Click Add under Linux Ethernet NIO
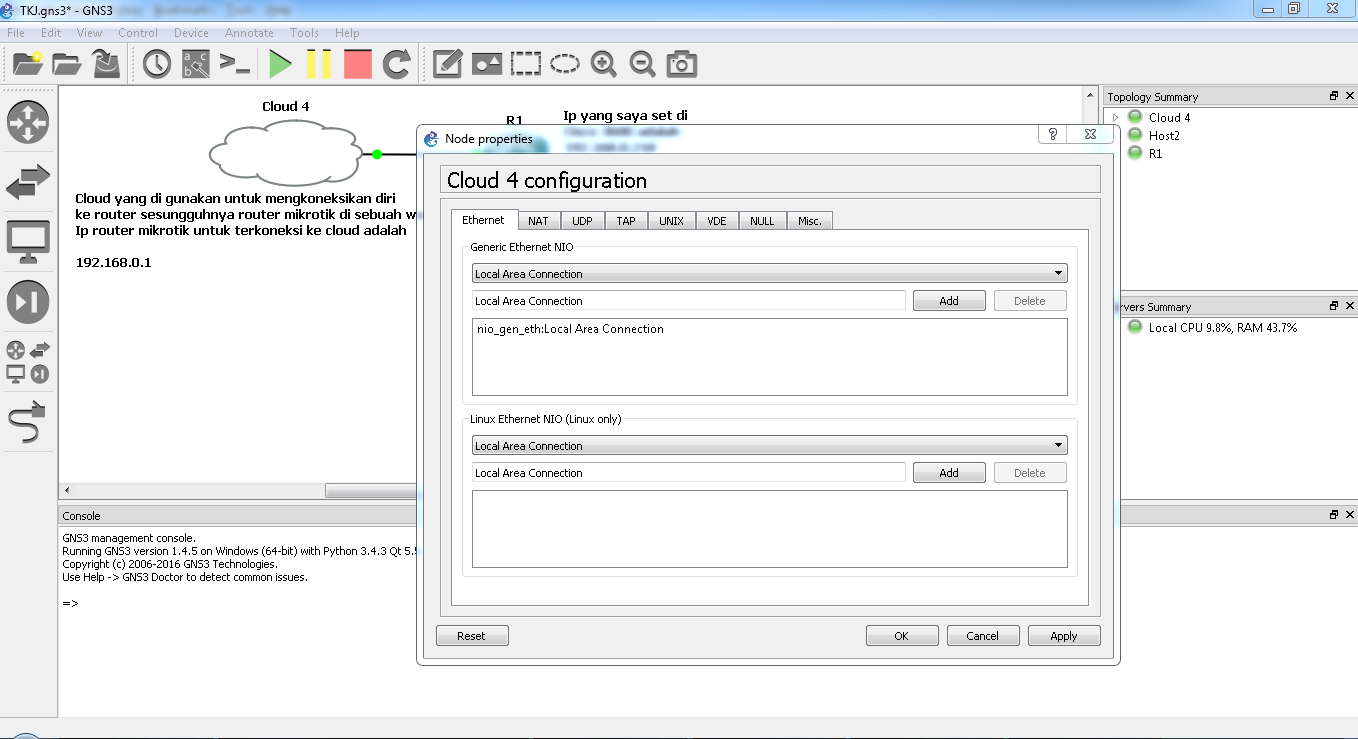Viewport: 1358px width, 739px height. pos(949,472)
